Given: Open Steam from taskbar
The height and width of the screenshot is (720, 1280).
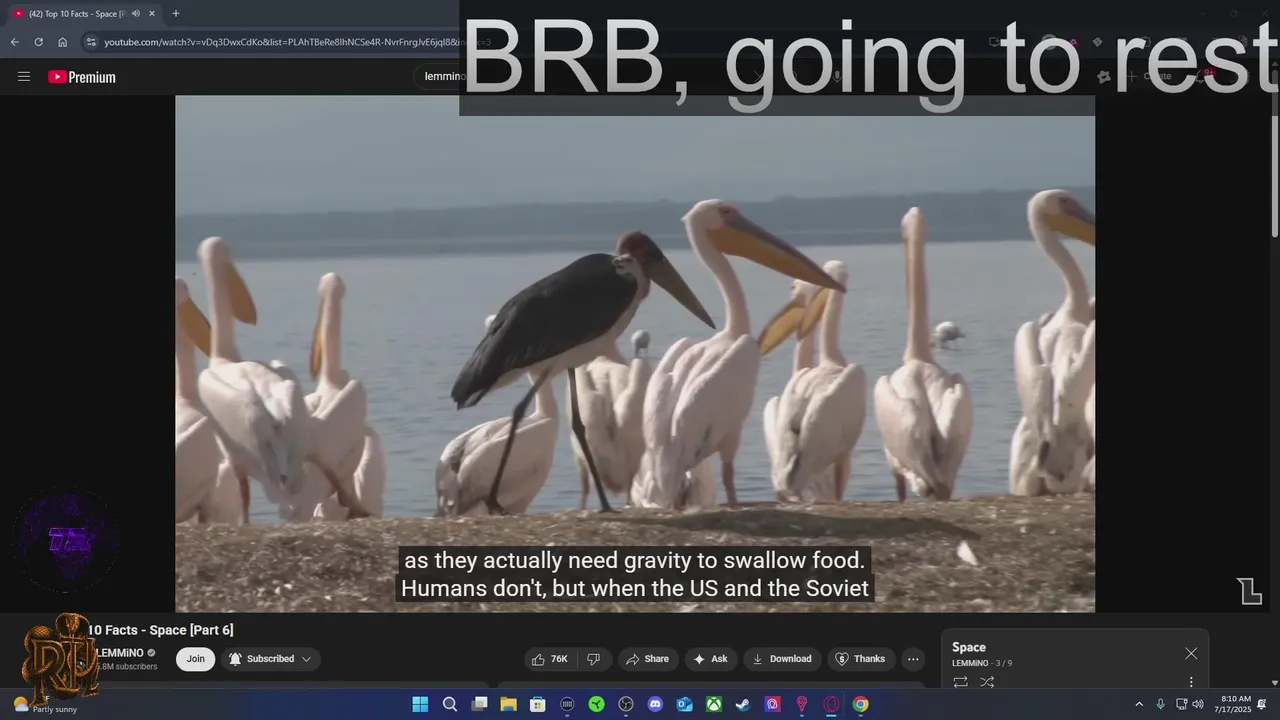Looking at the screenshot, I should [x=743, y=704].
